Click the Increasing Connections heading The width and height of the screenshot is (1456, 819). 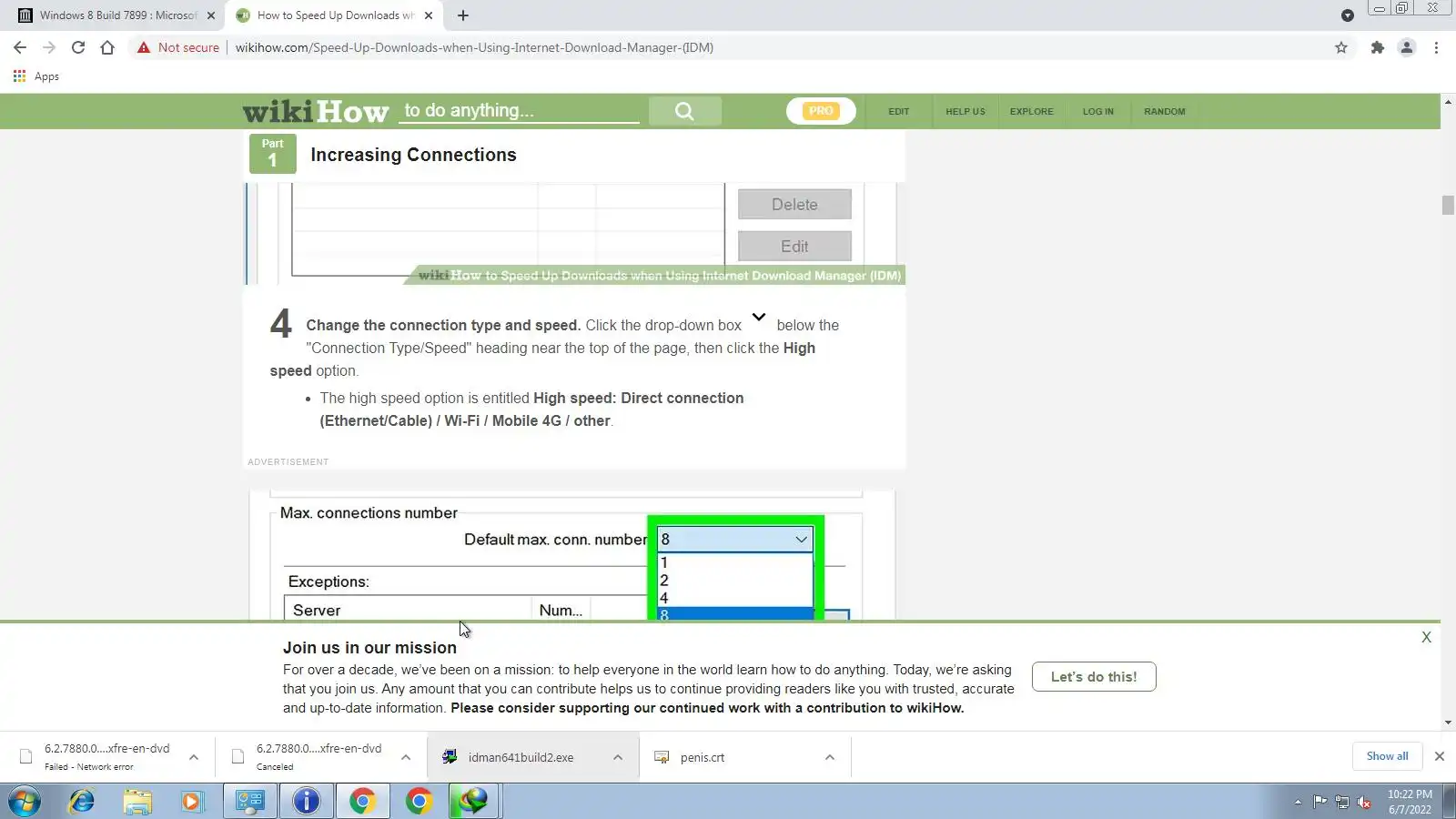click(413, 155)
